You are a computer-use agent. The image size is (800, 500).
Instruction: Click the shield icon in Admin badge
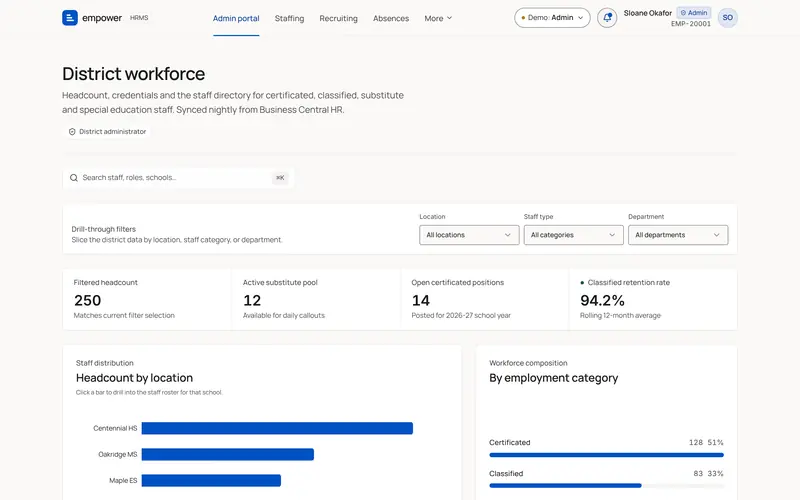pos(683,13)
